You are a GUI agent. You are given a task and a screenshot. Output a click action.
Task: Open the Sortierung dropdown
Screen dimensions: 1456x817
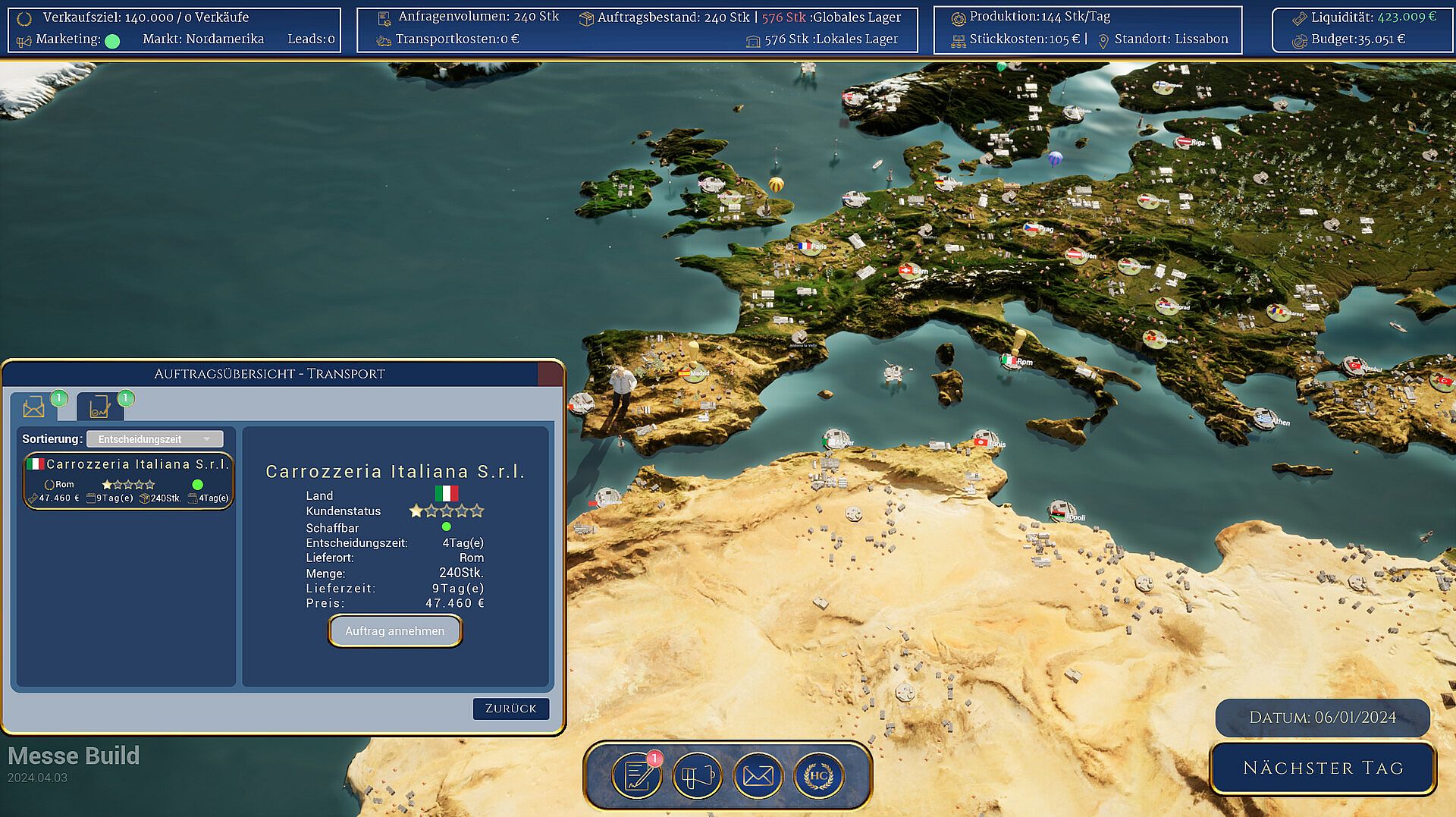pyautogui.click(x=154, y=439)
